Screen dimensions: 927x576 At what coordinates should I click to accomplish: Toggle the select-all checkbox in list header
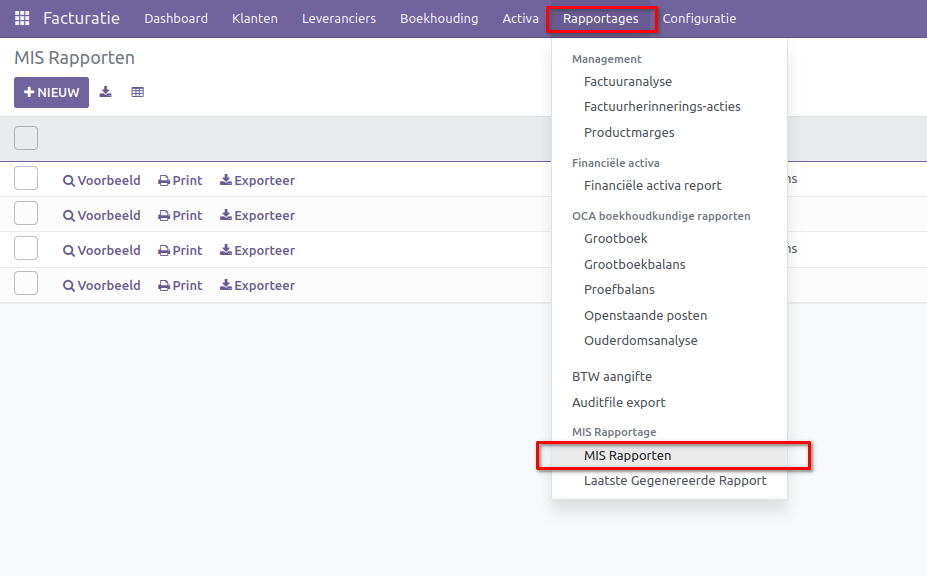(25, 137)
